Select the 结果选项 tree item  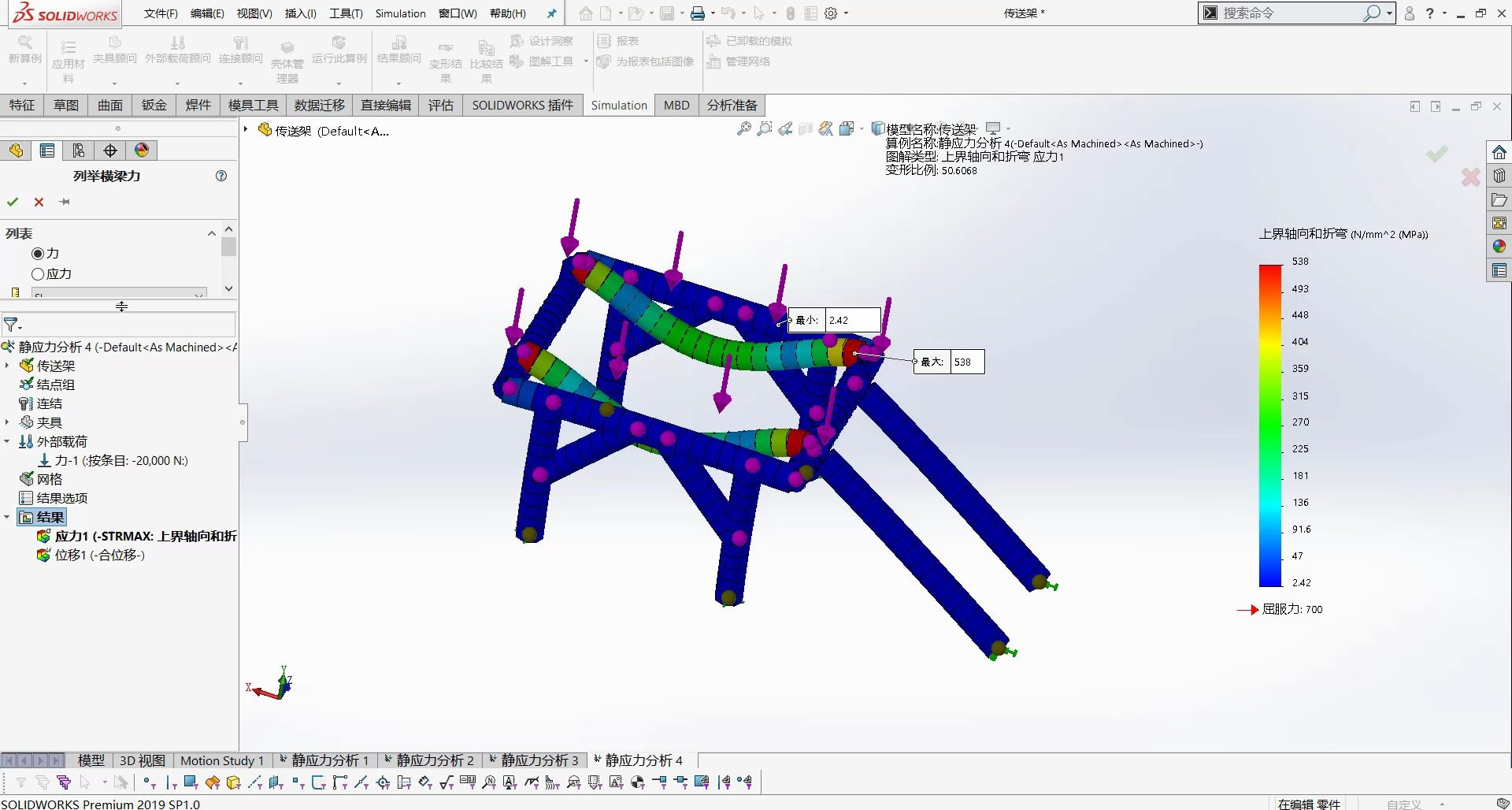pos(54,498)
